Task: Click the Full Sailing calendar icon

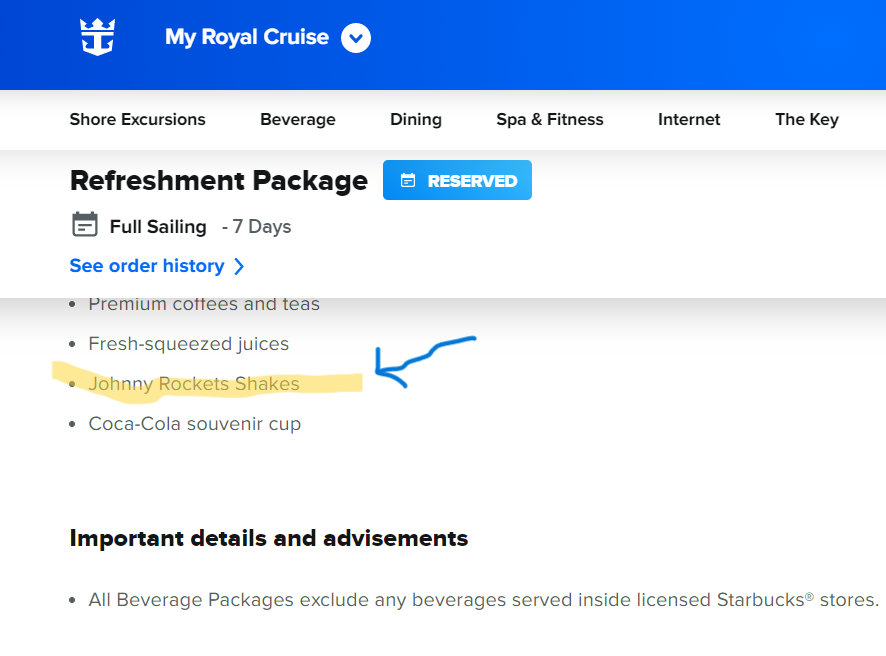Action: pos(85,224)
